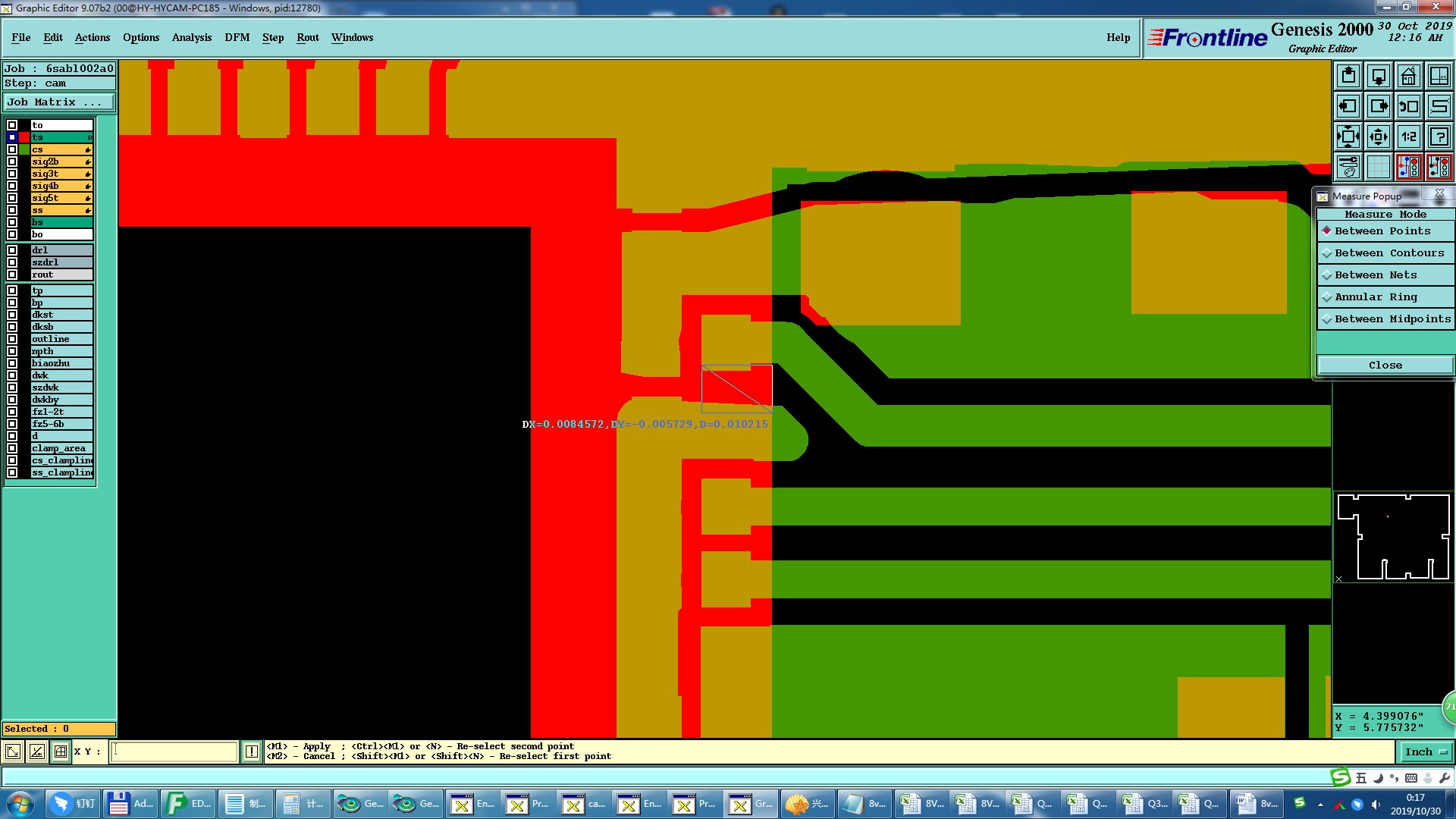Click the wrench and palette settings icon

click(1348, 167)
